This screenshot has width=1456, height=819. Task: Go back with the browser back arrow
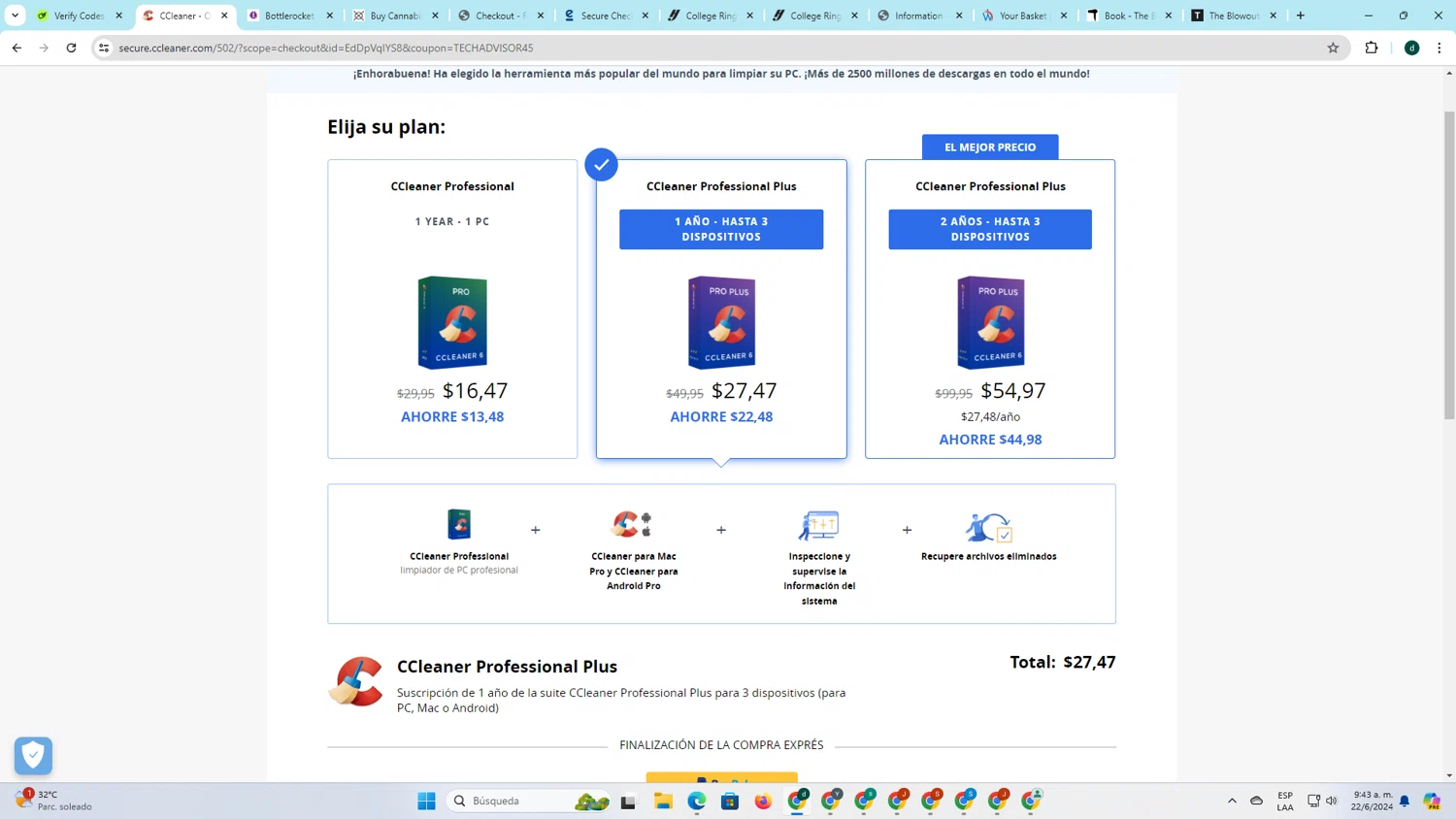pyautogui.click(x=17, y=48)
